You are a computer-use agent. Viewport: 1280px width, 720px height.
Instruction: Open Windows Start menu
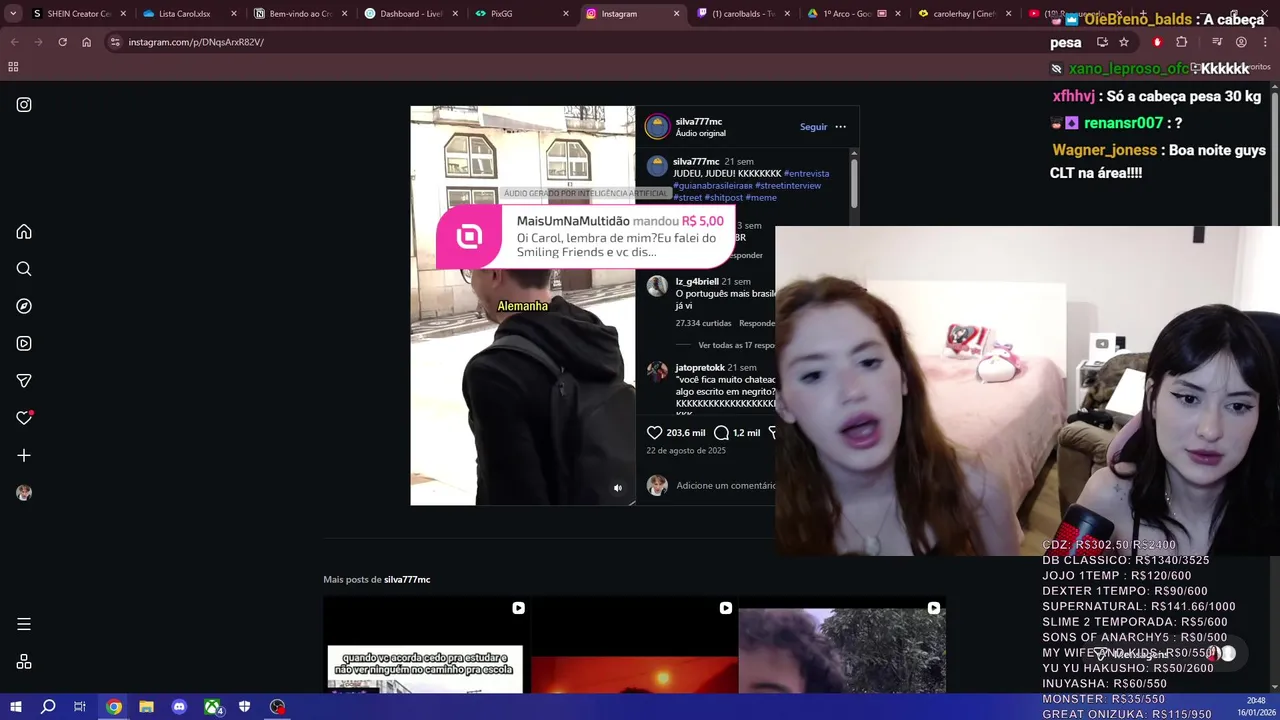[15, 707]
